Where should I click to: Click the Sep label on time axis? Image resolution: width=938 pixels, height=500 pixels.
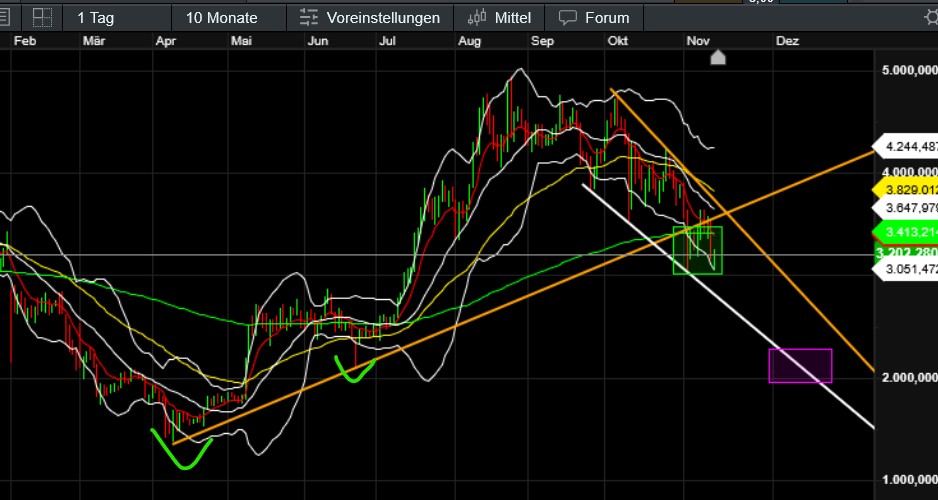(x=542, y=41)
